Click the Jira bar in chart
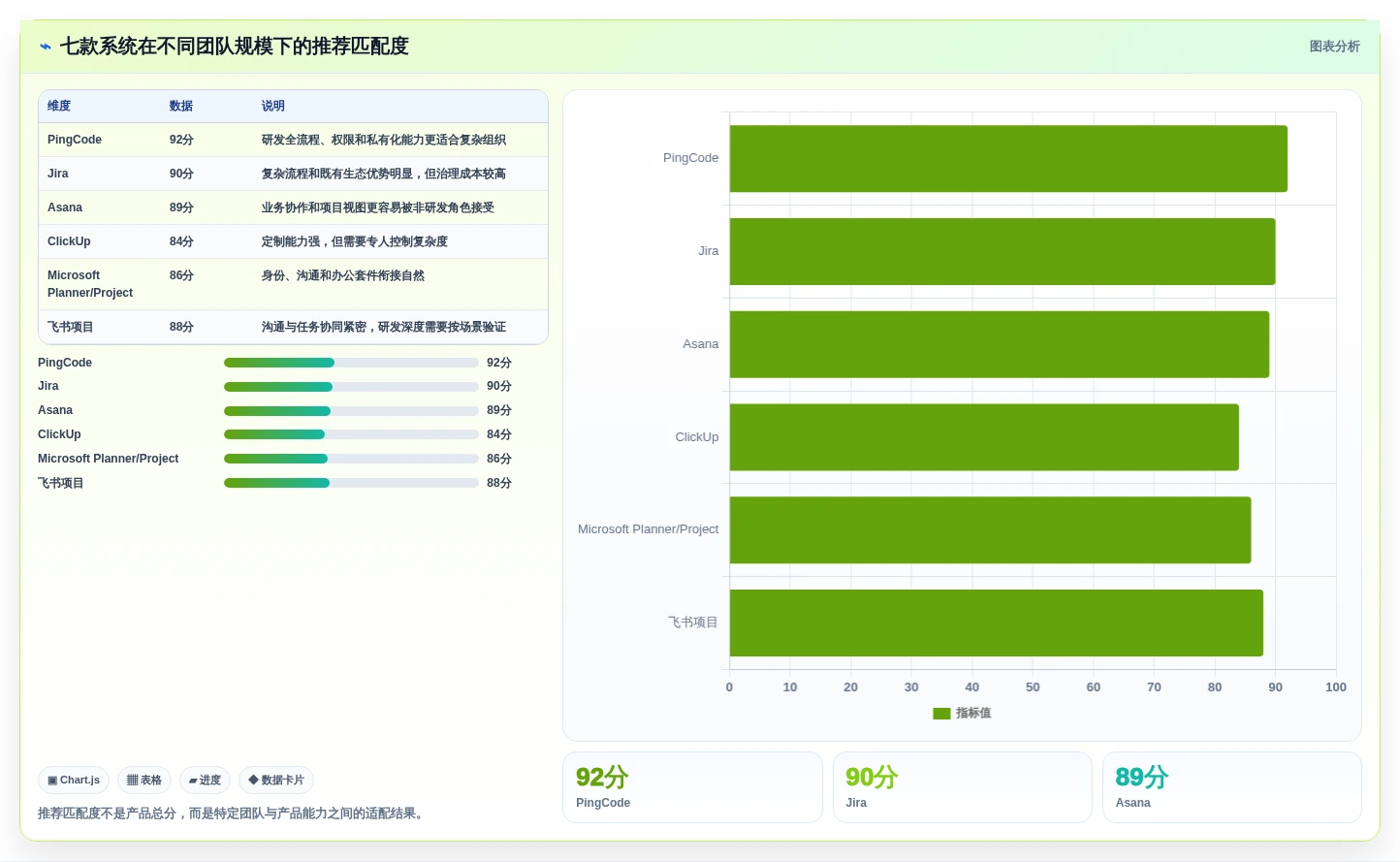Viewport: 1400px width, 862px height. click(1002, 251)
